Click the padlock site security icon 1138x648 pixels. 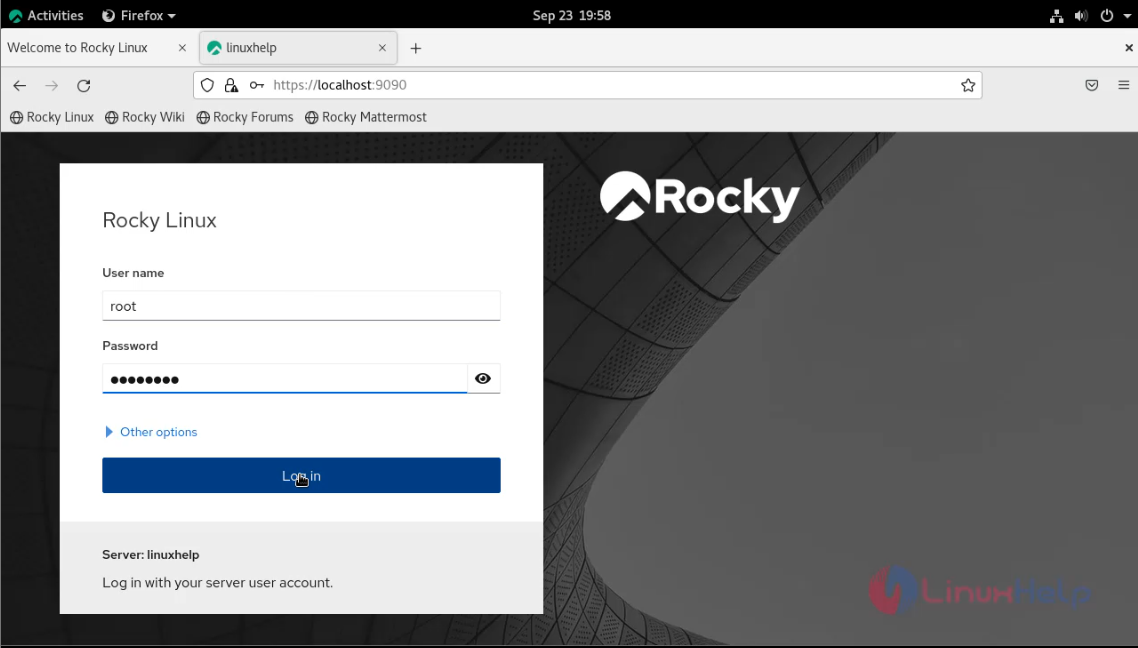pyautogui.click(x=231, y=85)
